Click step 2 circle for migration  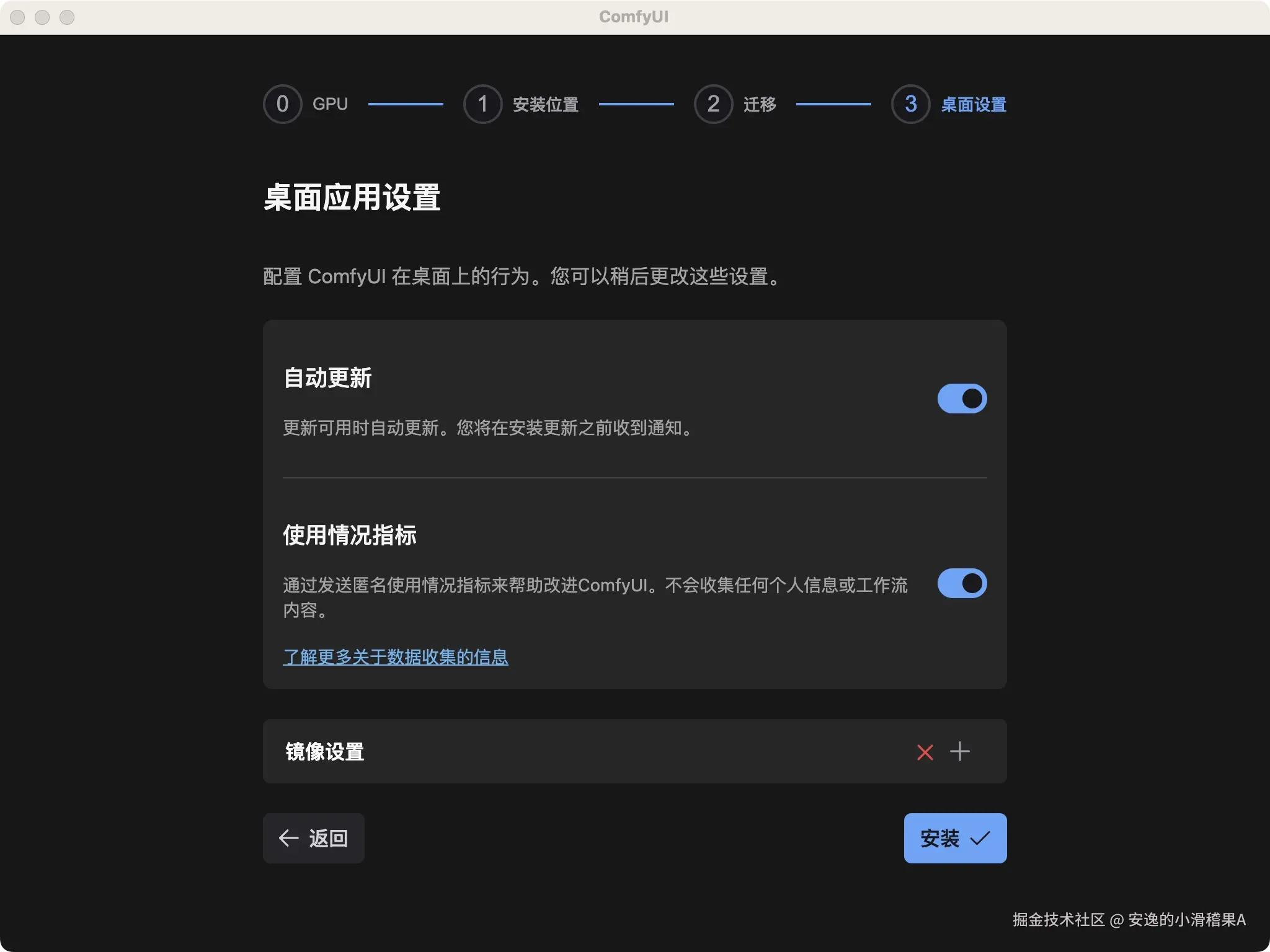click(713, 104)
